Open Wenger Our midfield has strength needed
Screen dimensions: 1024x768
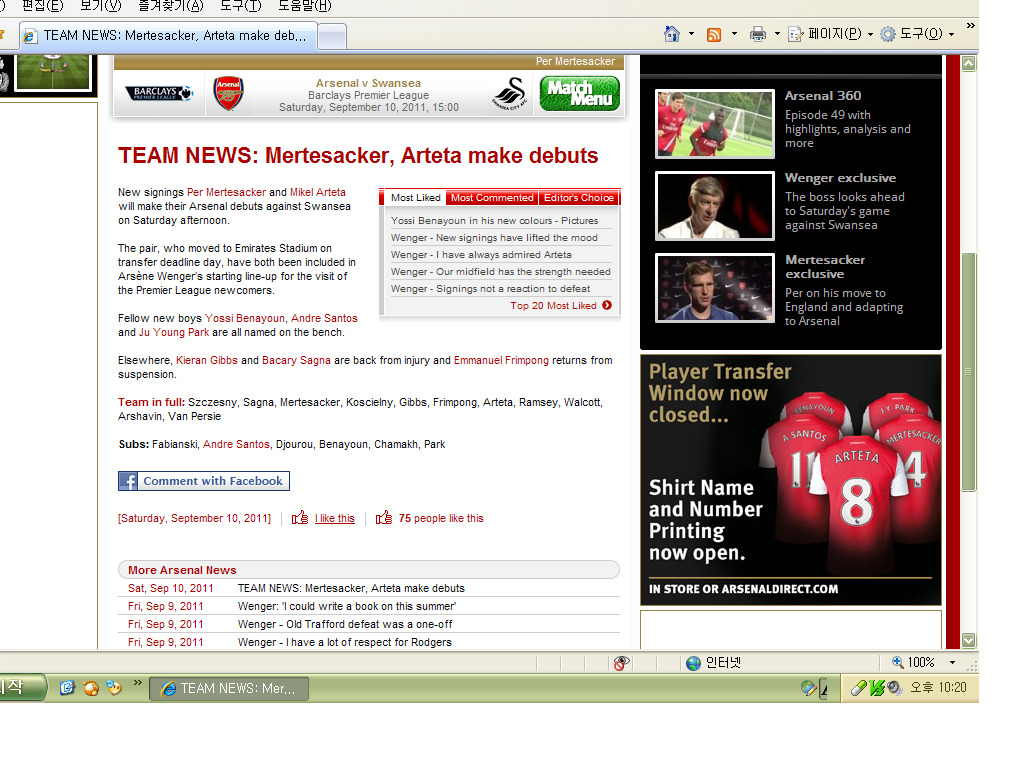coord(501,272)
